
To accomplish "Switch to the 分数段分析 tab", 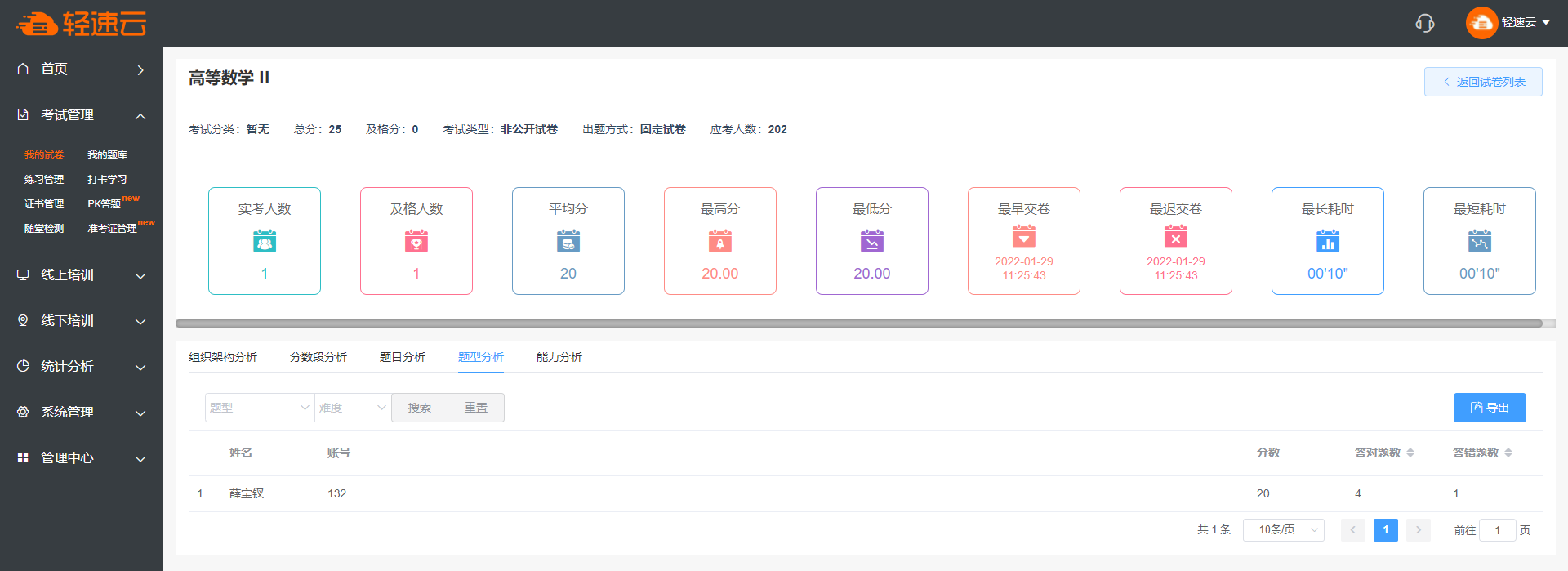I will point(318,357).
